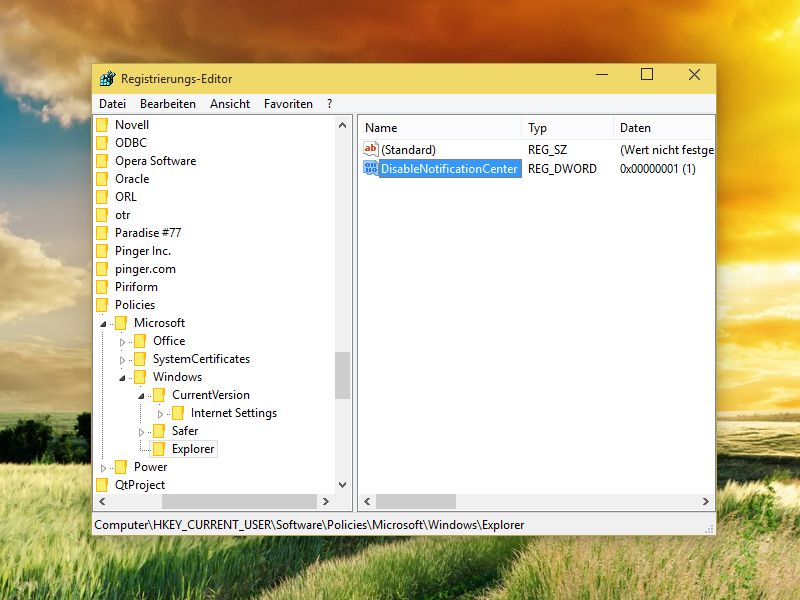
Task: Collapse the Windows tree node
Action: [x=122, y=378]
